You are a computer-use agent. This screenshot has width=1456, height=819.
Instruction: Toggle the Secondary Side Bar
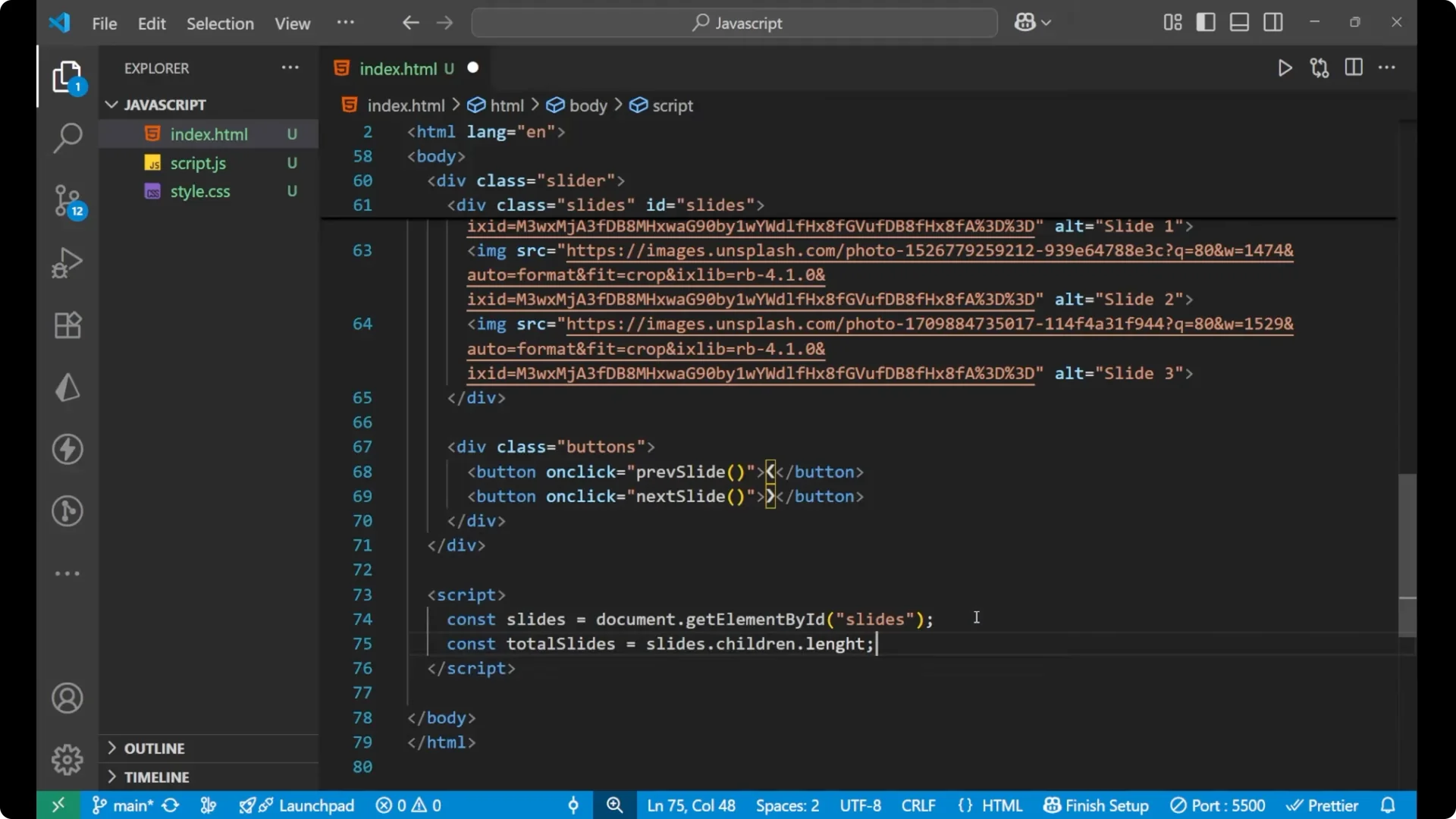(1272, 22)
